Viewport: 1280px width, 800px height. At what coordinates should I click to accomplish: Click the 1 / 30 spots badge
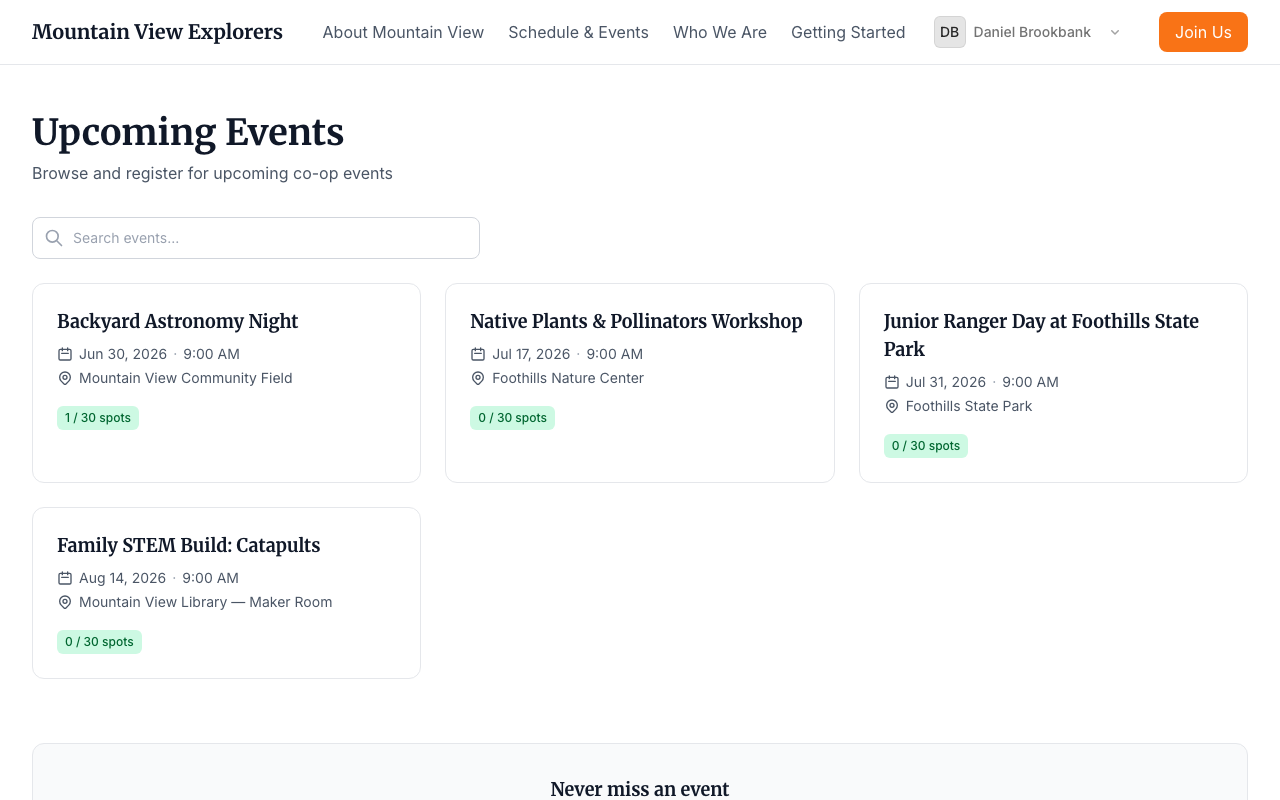[x=98, y=418]
